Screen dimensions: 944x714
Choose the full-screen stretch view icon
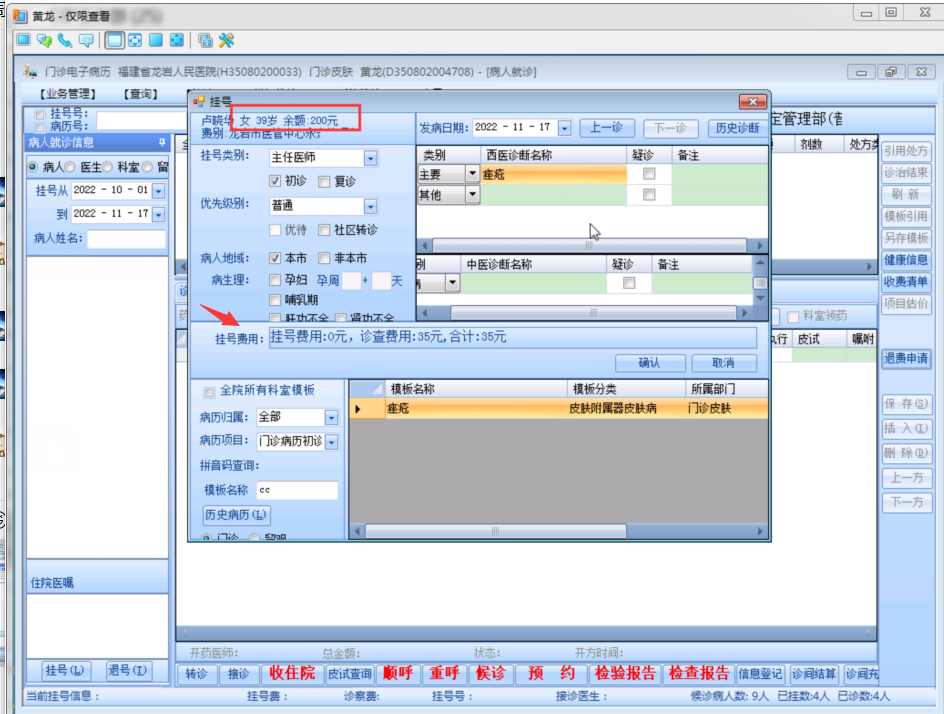(176, 40)
